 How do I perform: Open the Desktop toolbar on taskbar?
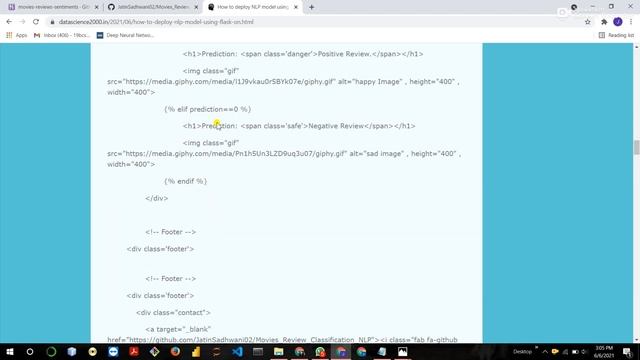coord(522,351)
